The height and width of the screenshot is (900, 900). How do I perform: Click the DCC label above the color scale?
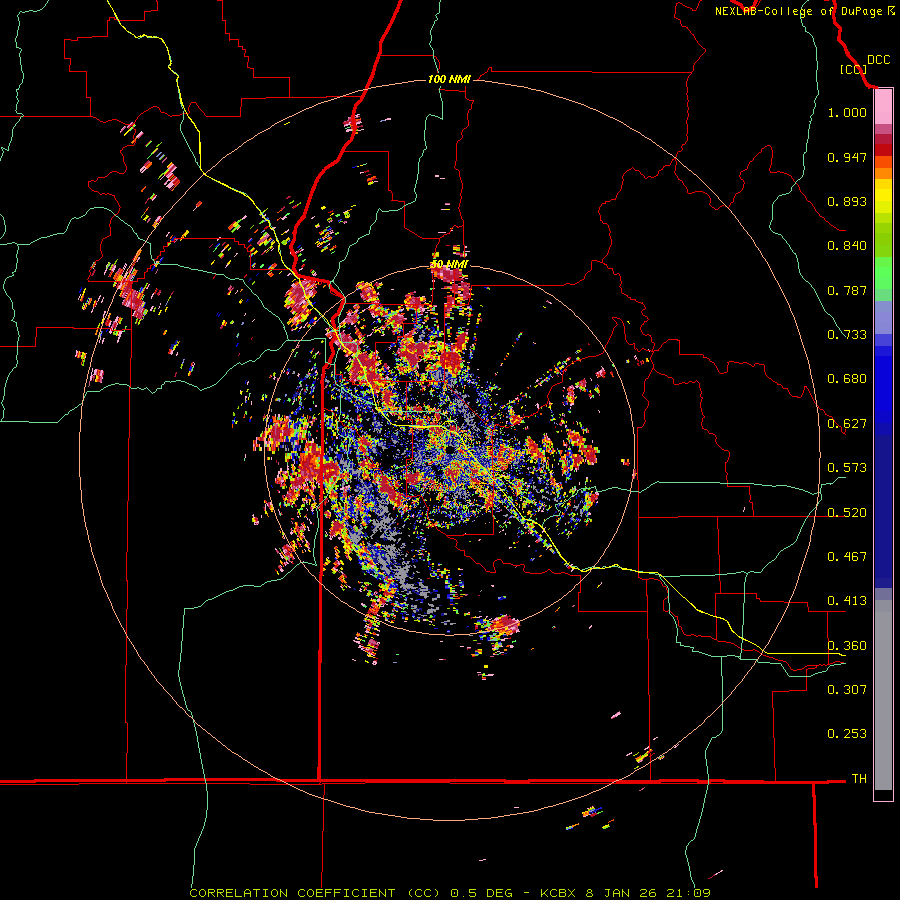pos(879,60)
